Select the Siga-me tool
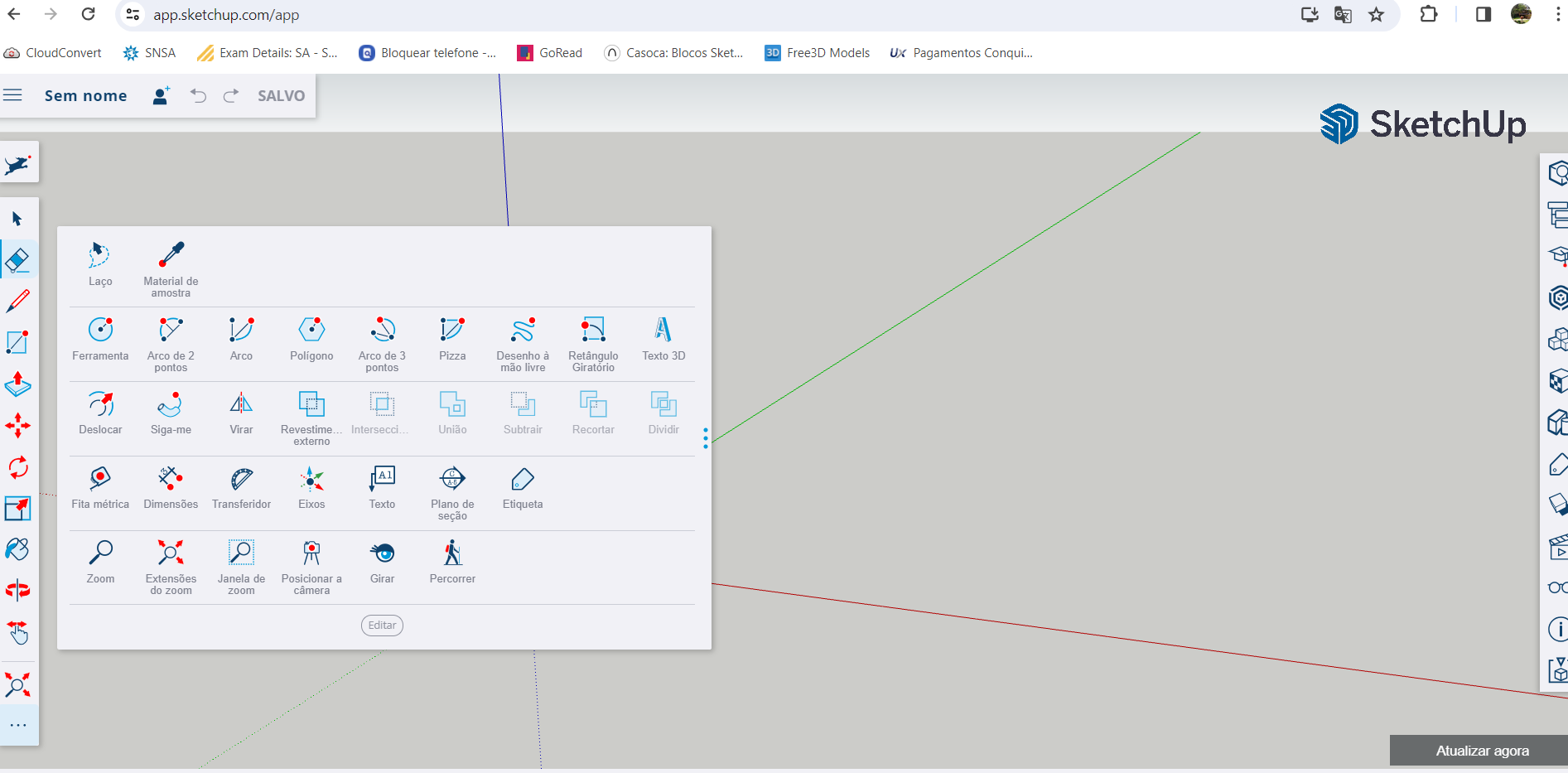The height and width of the screenshot is (773, 1568). (x=171, y=413)
